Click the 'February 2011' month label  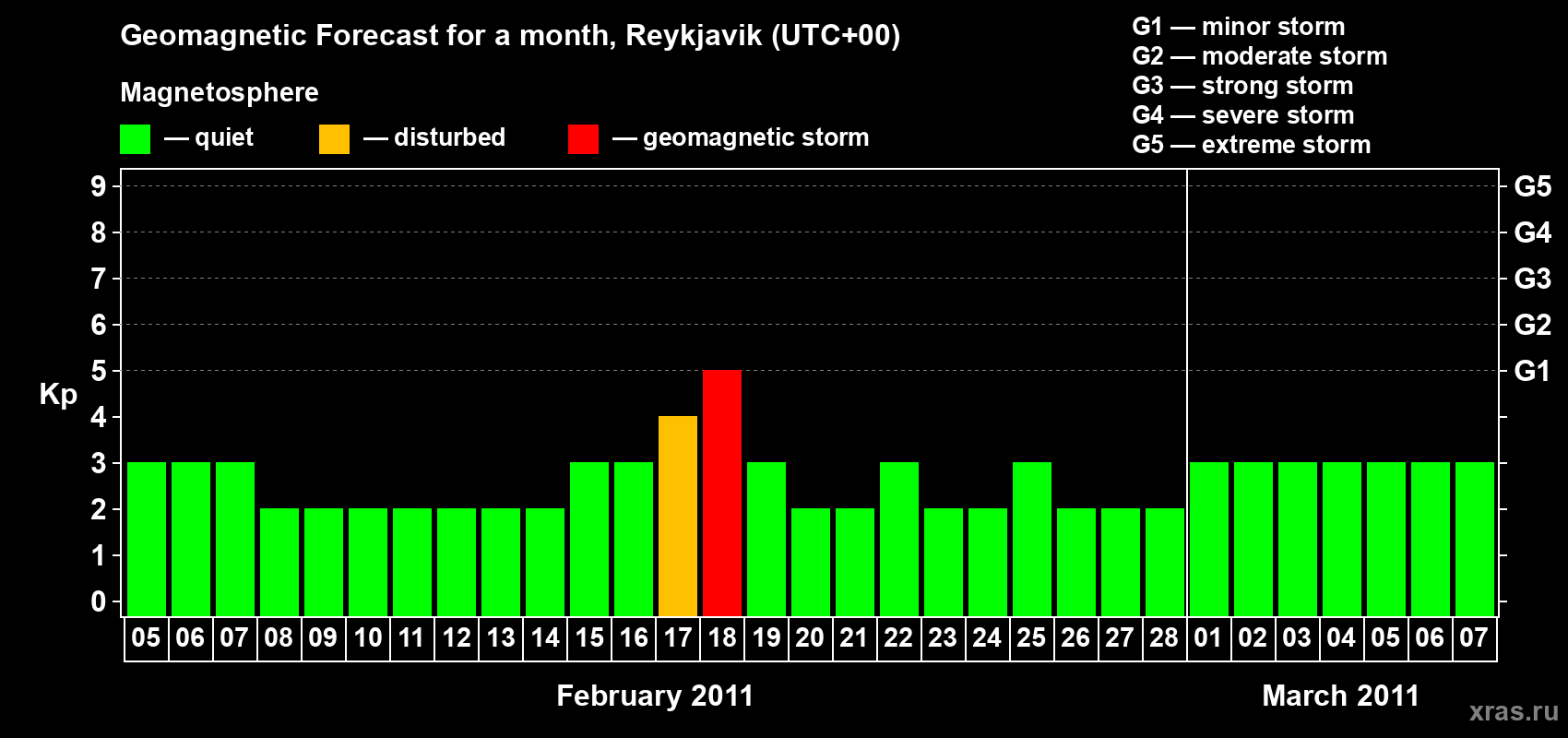(x=655, y=696)
